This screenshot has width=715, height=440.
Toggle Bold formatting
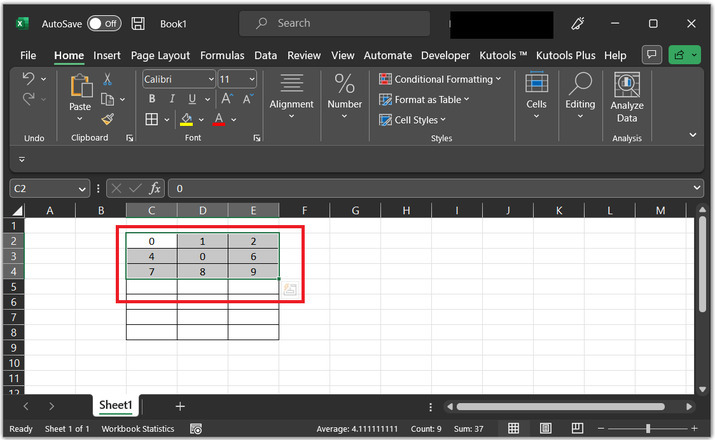152,99
